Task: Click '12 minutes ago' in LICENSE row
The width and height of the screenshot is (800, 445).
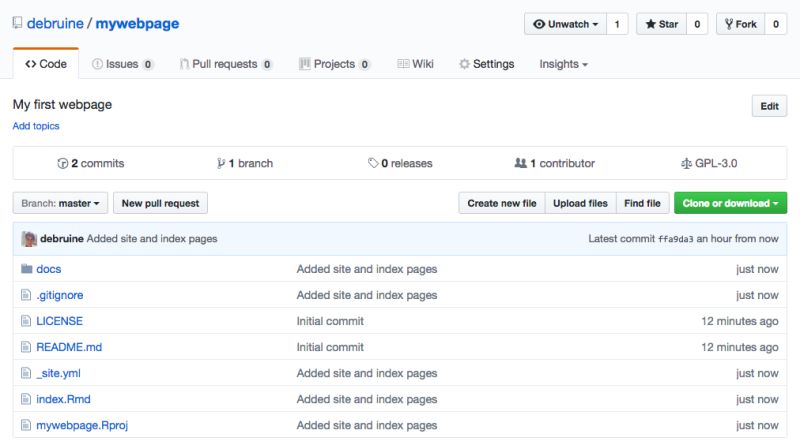Action: click(740, 321)
